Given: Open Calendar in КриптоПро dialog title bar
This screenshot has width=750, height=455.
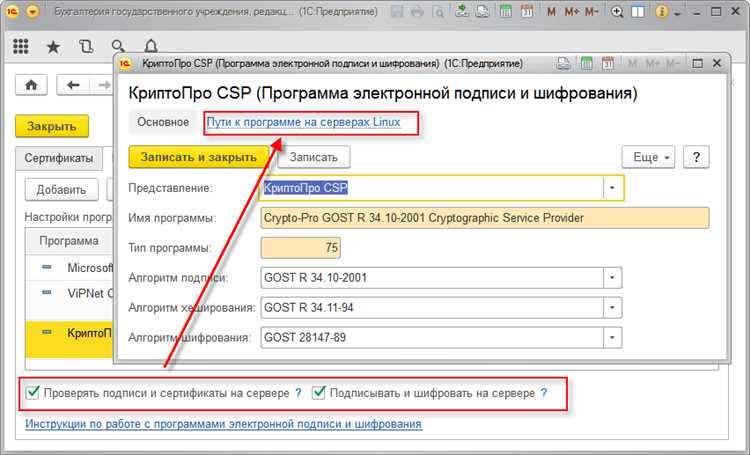Looking at the screenshot, I should click(x=608, y=63).
